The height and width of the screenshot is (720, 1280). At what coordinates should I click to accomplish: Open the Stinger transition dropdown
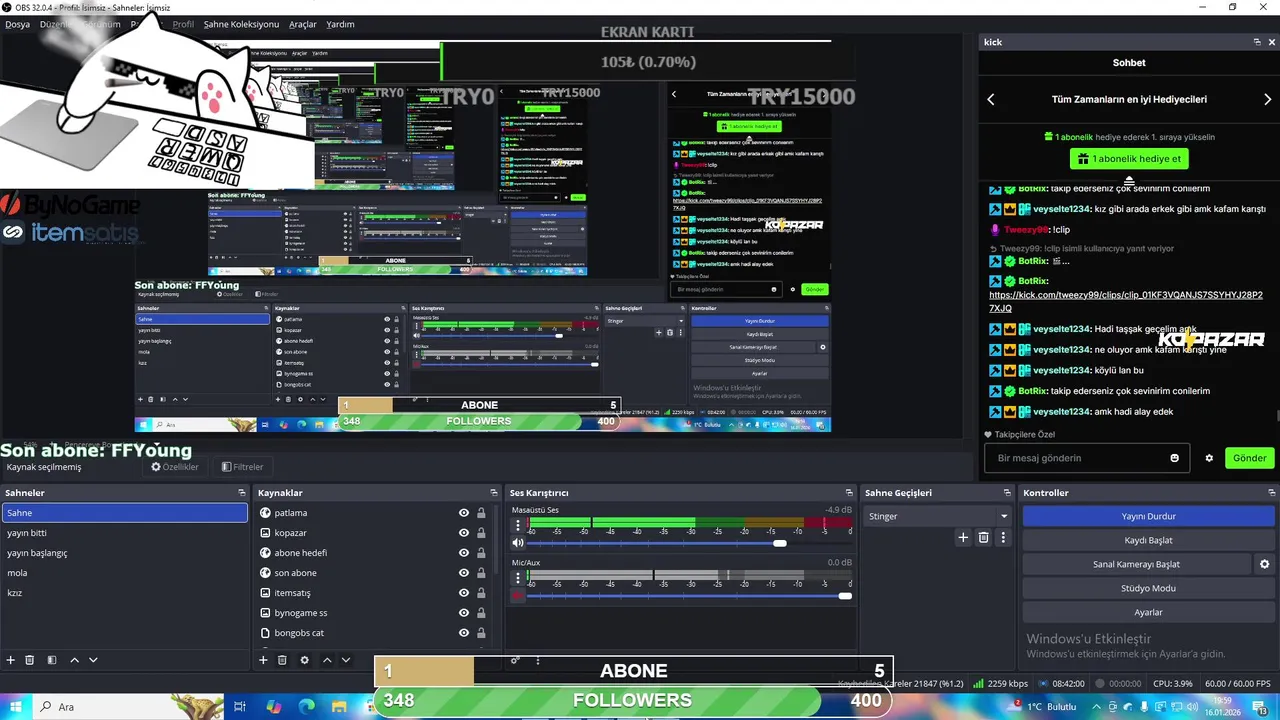point(938,516)
